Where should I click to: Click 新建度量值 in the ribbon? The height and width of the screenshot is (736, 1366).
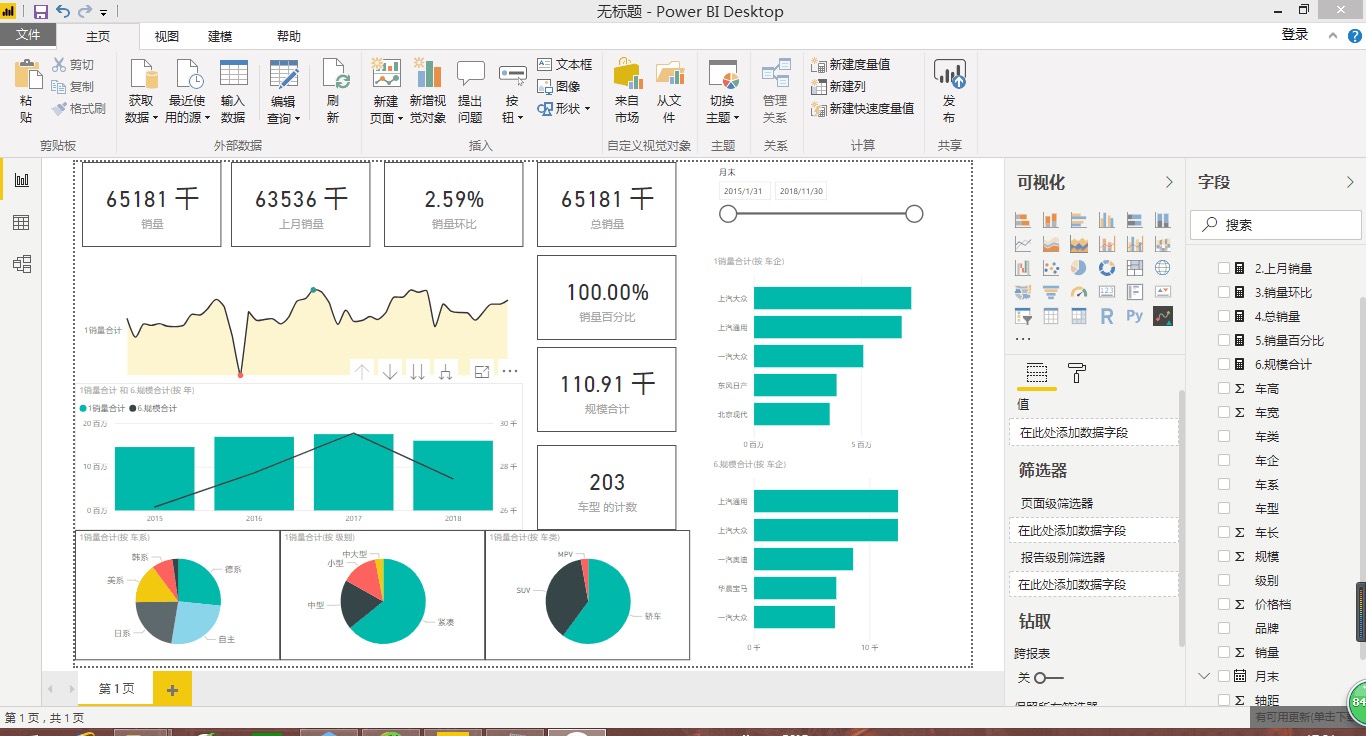coord(852,64)
